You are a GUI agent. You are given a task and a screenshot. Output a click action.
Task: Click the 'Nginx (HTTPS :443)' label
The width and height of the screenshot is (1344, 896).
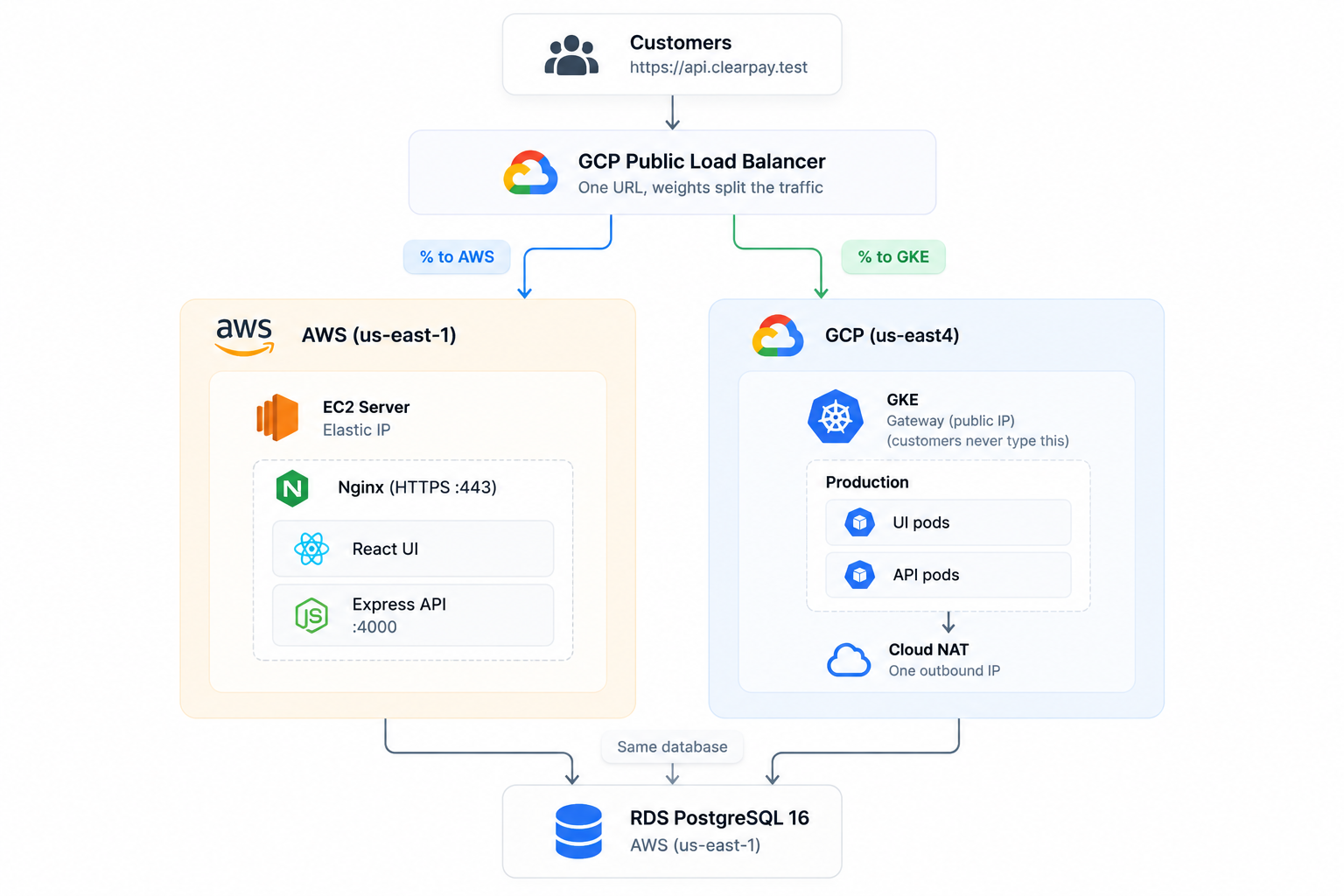(417, 487)
